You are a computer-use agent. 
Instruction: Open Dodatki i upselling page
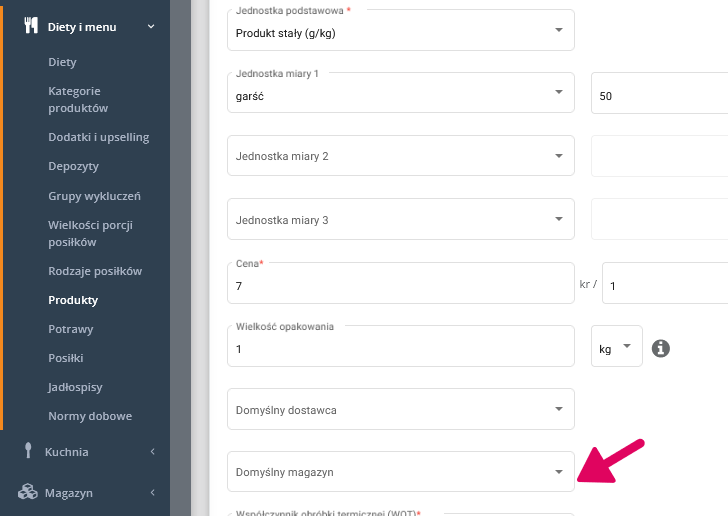98,137
